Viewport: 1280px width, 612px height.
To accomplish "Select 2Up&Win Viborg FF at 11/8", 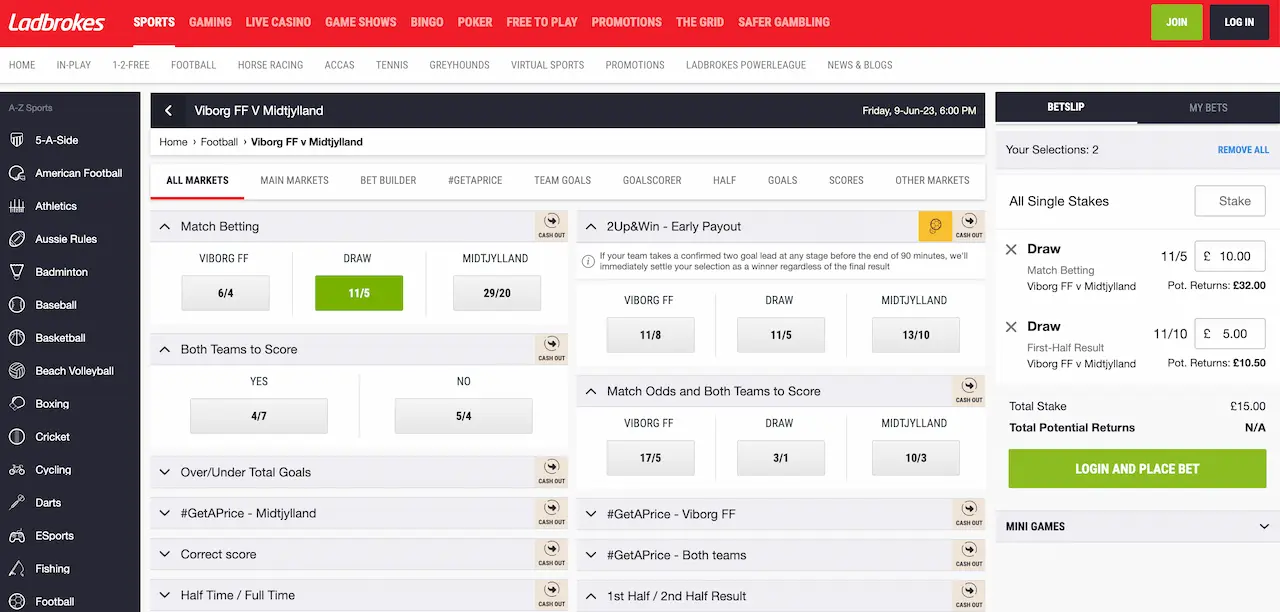I will point(650,335).
